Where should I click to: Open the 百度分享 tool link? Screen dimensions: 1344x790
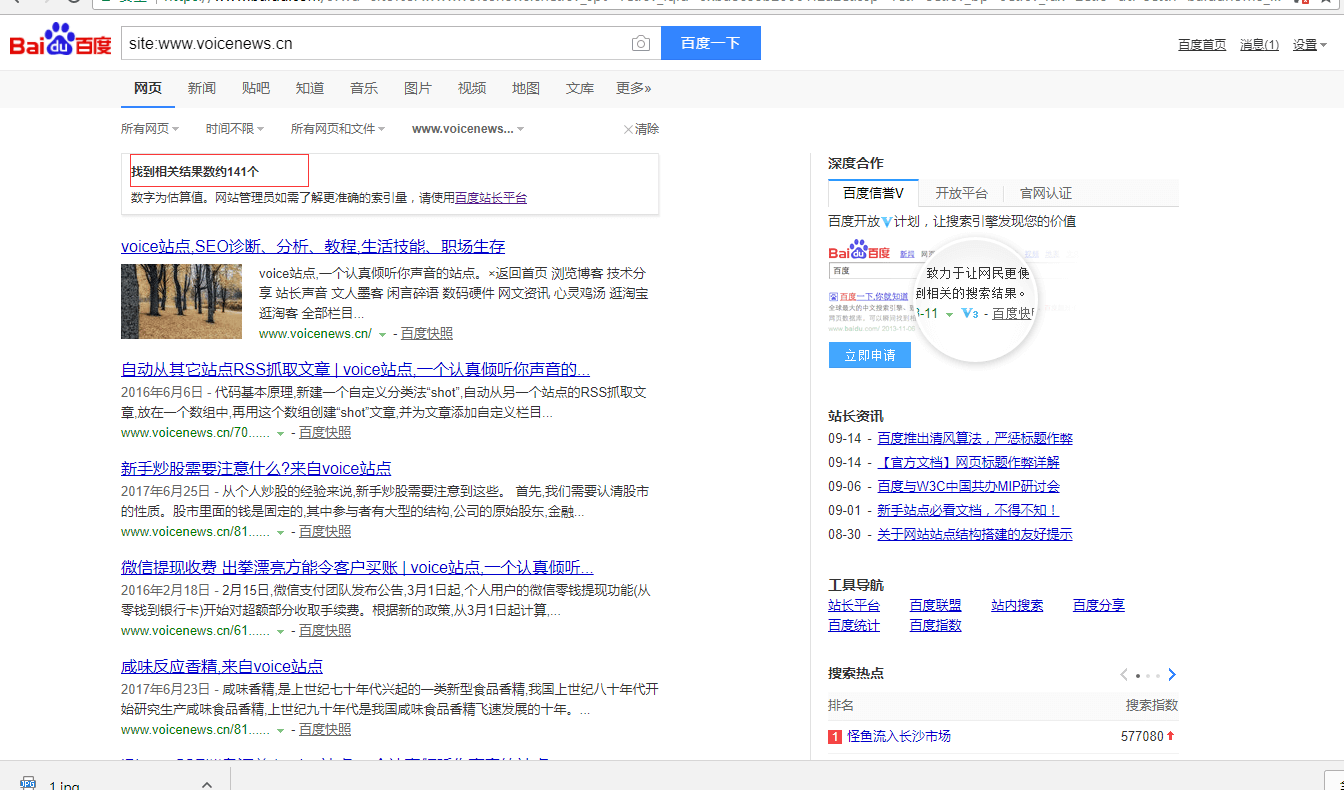[x=1099, y=605]
